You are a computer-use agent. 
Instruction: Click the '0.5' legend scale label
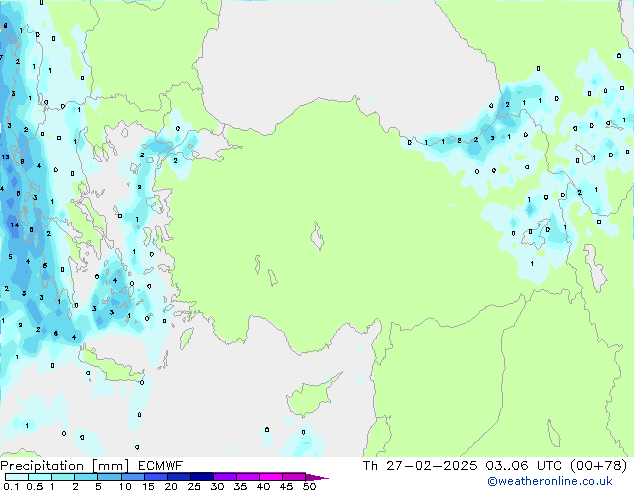click(35, 486)
